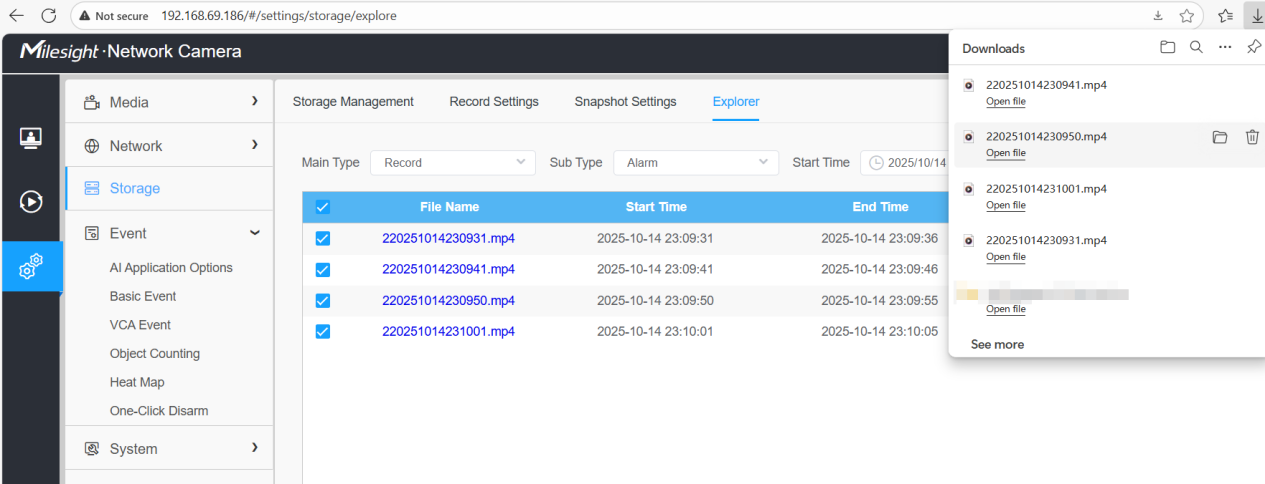Delete the 220251014230950.mp4 download
Image resolution: width=1265 pixels, height=484 pixels.
pyautogui.click(x=1252, y=137)
